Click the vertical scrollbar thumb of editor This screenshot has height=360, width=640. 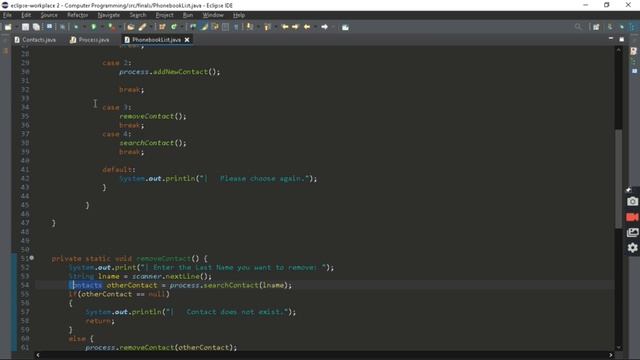[x=618, y=178]
